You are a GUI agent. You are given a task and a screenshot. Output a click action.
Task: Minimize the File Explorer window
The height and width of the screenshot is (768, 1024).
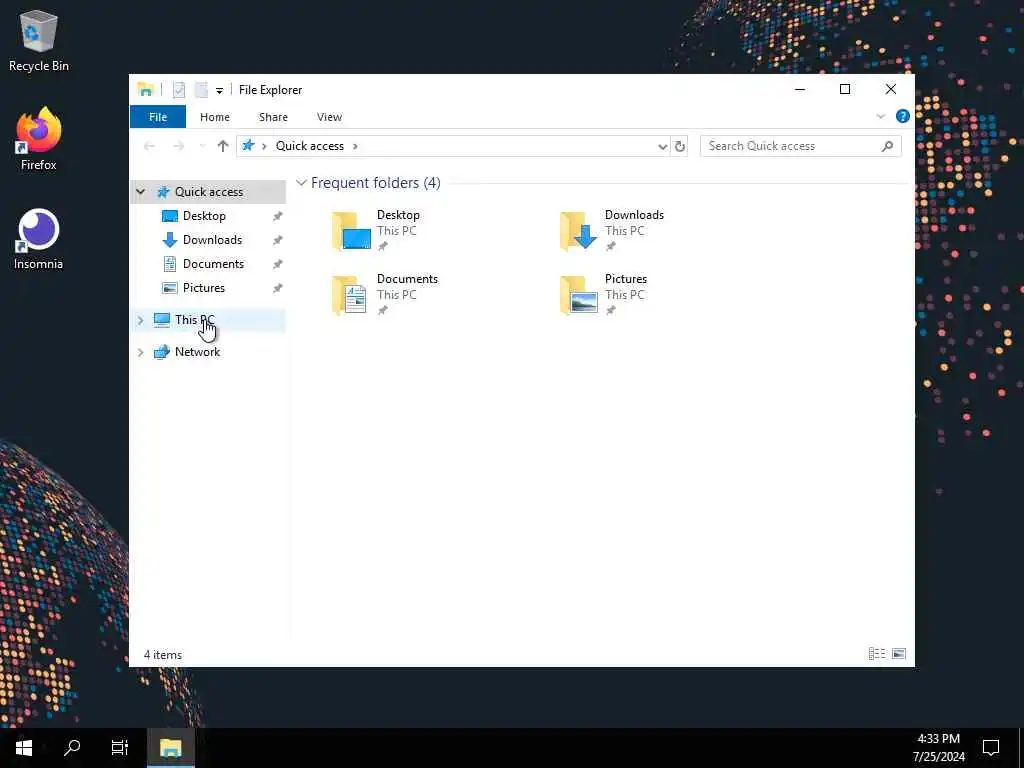click(x=800, y=89)
